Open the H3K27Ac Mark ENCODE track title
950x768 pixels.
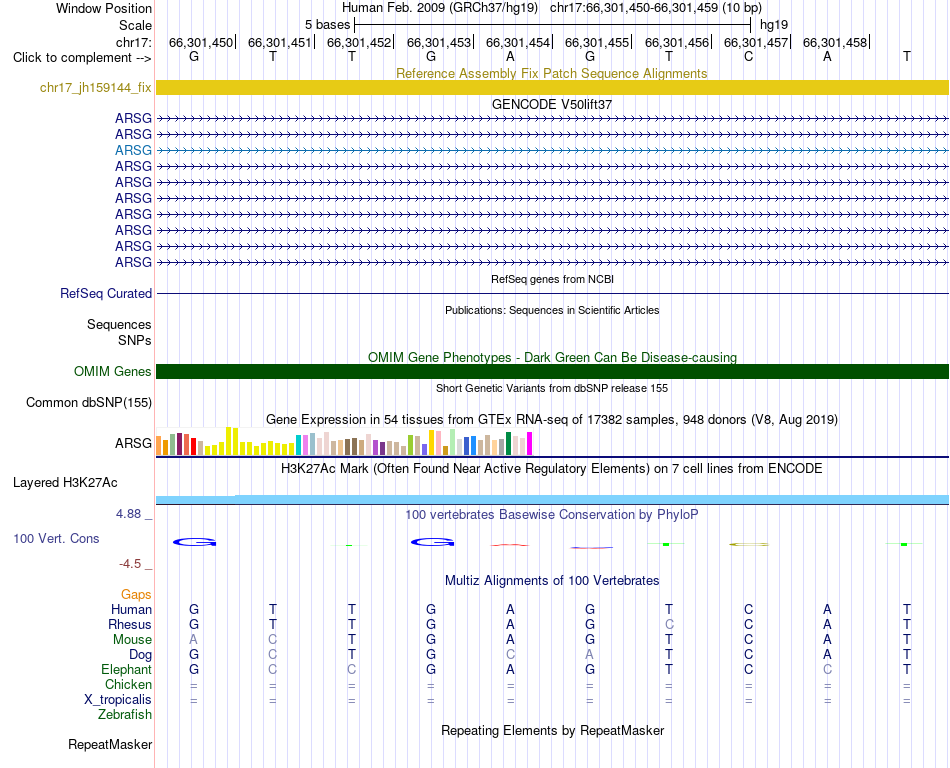click(x=551, y=468)
